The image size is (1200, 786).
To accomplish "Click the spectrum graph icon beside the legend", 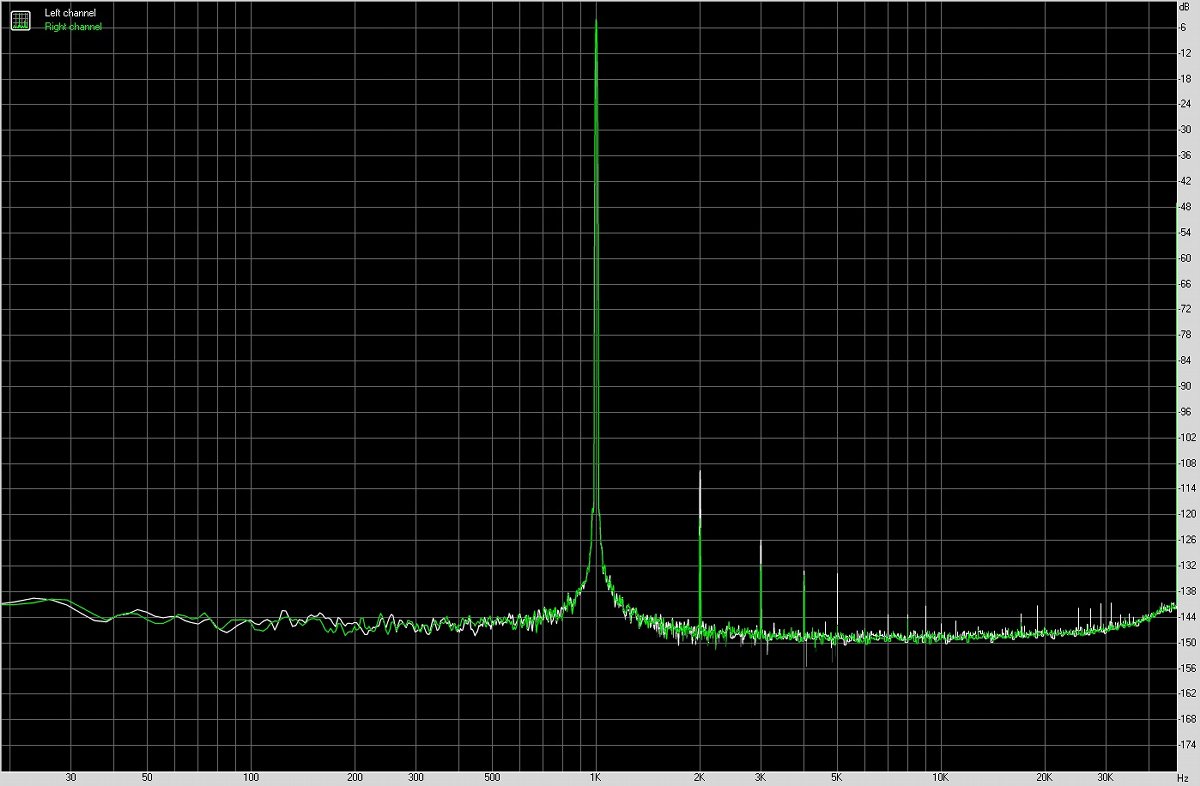I will click(20, 19).
